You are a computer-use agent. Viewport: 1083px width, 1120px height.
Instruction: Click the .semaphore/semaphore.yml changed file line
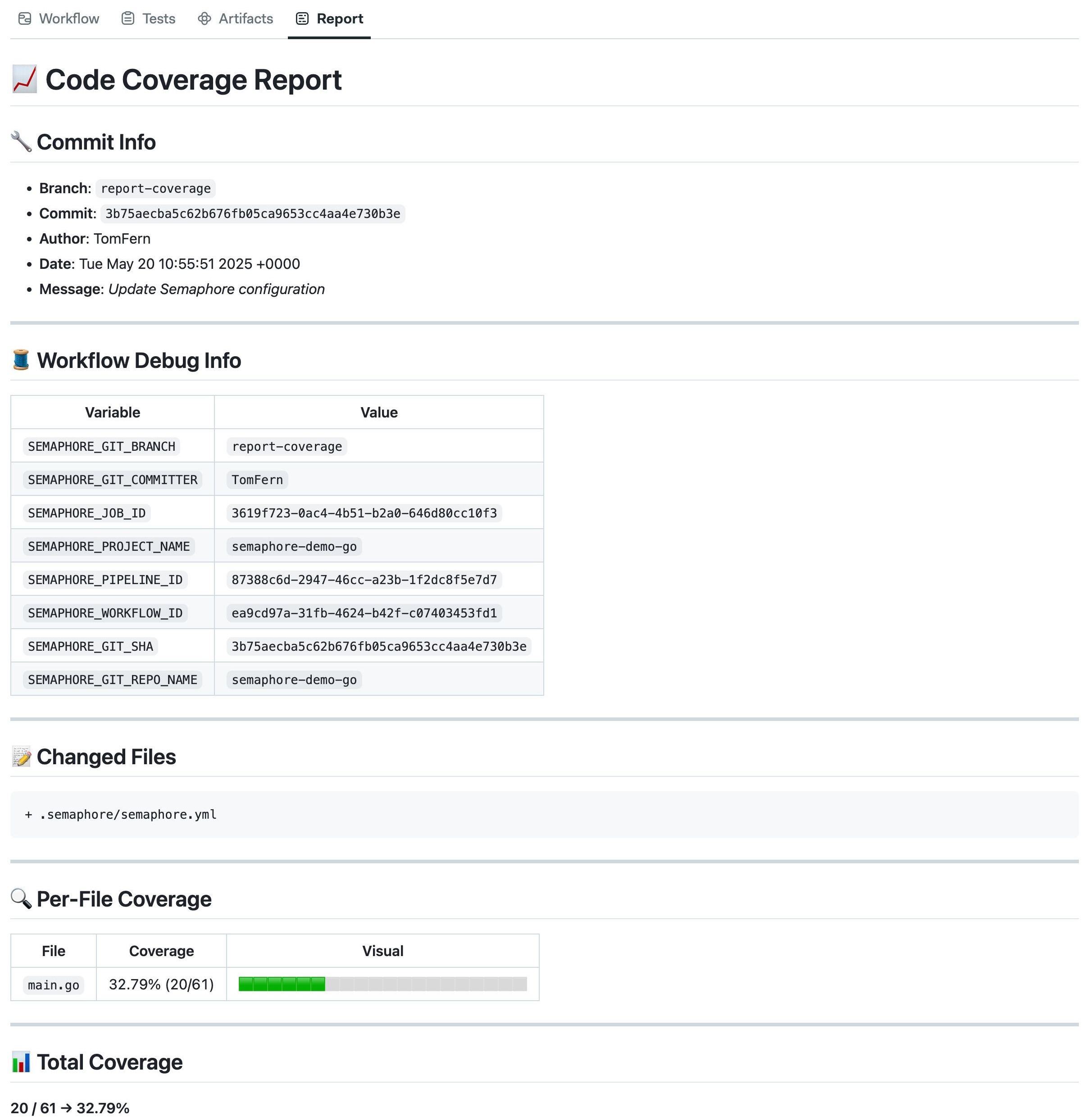pos(121,814)
